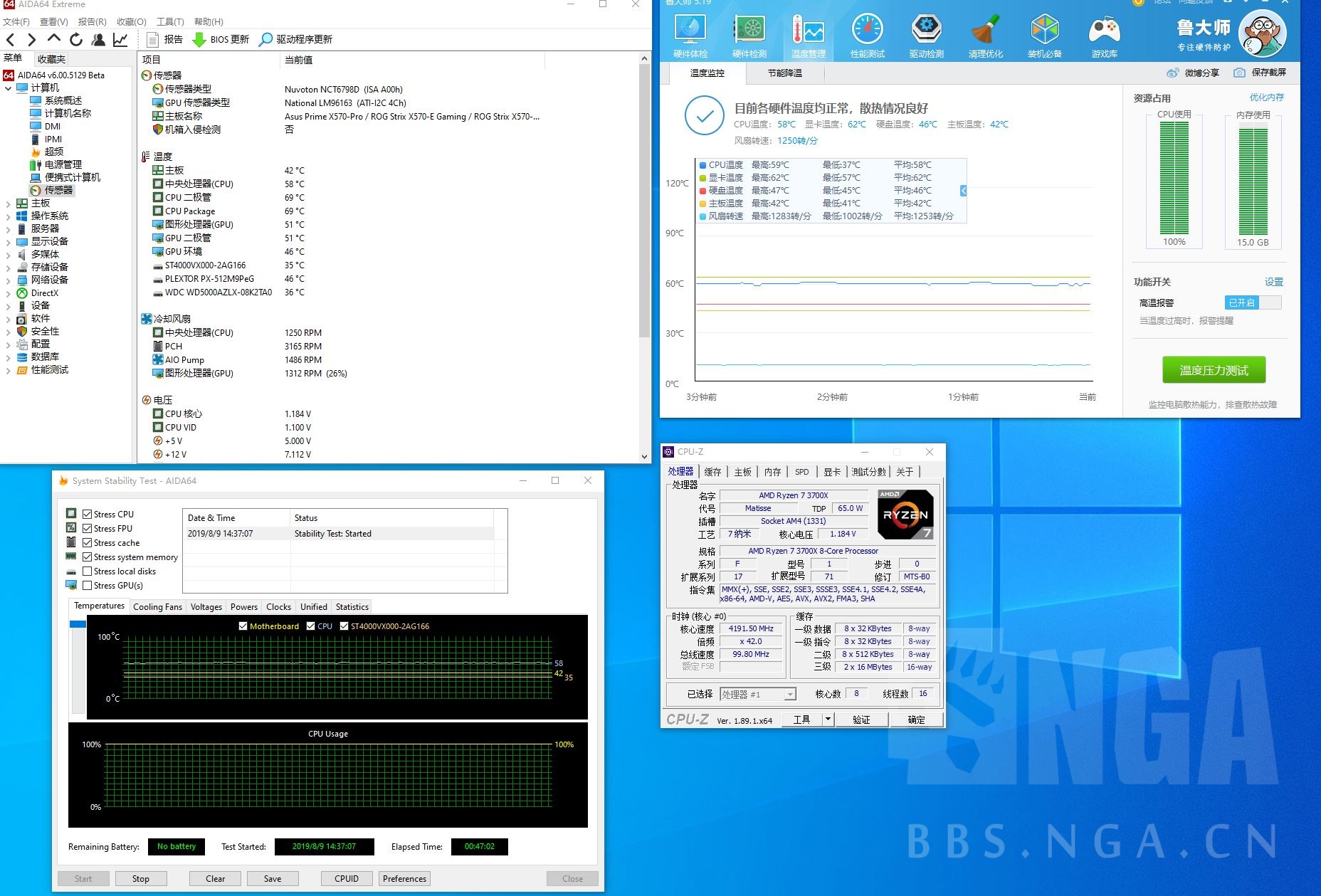The height and width of the screenshot is (896, 1321).
Task: Click the AIDA64 sensor list vertical scrollbar
Action: (x=644, y=199)
